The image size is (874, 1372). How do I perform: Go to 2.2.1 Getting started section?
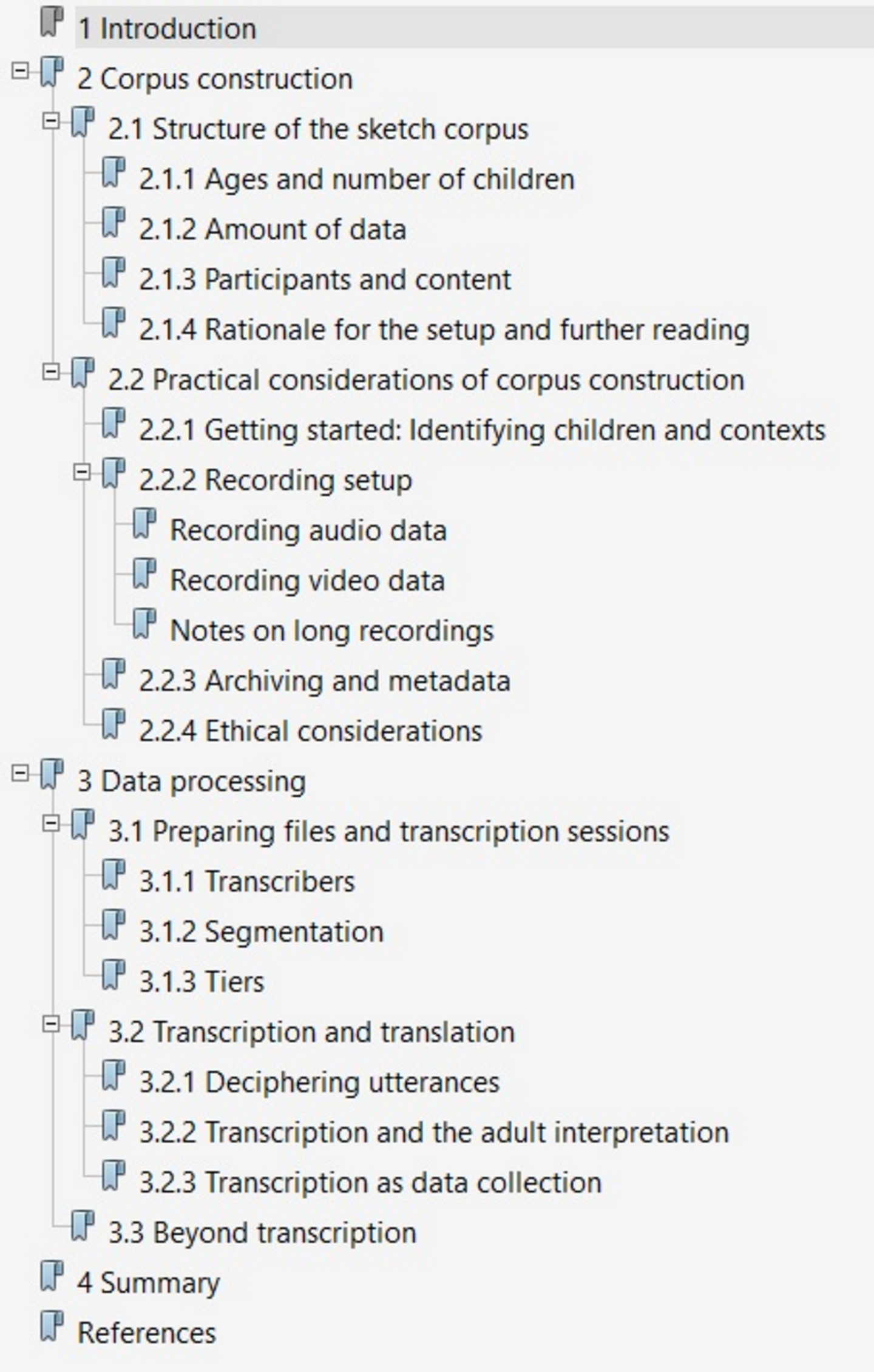[483, 430]
